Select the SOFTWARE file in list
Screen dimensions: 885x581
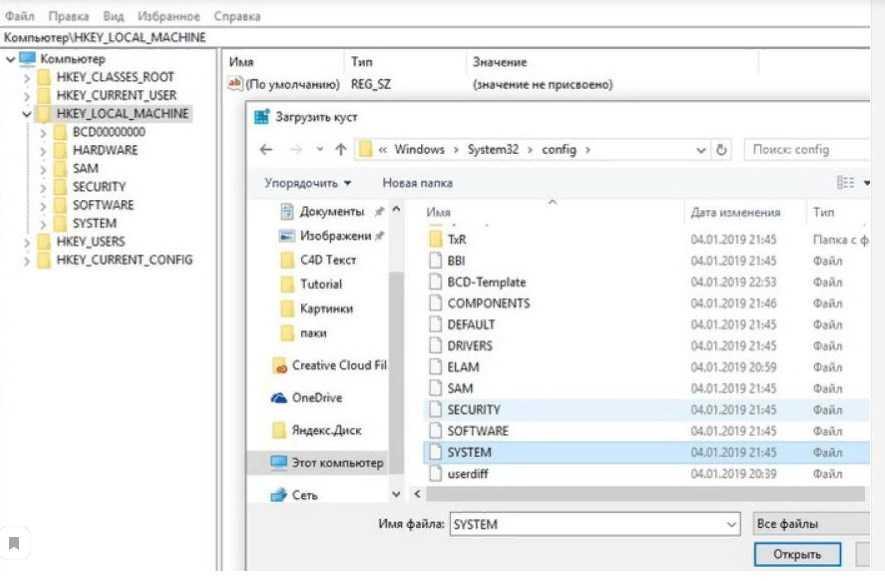[477, 431]
